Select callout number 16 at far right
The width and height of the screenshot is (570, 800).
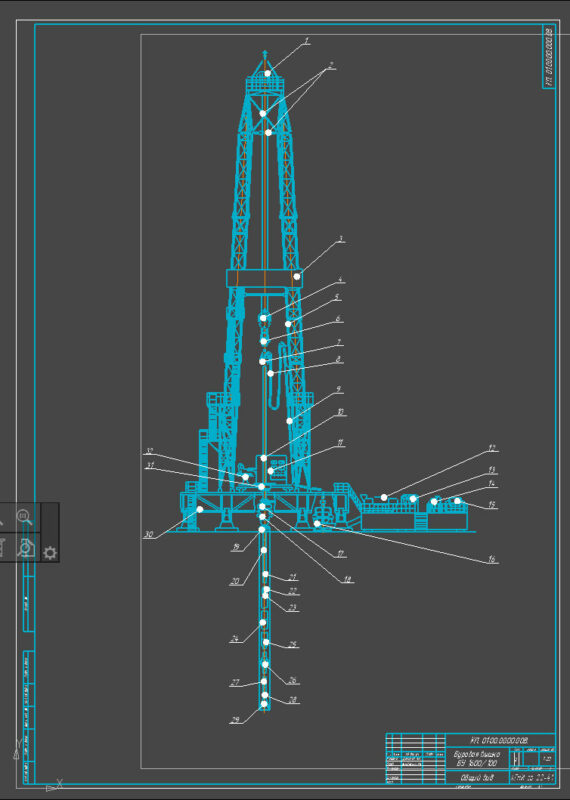coord(491,559)
